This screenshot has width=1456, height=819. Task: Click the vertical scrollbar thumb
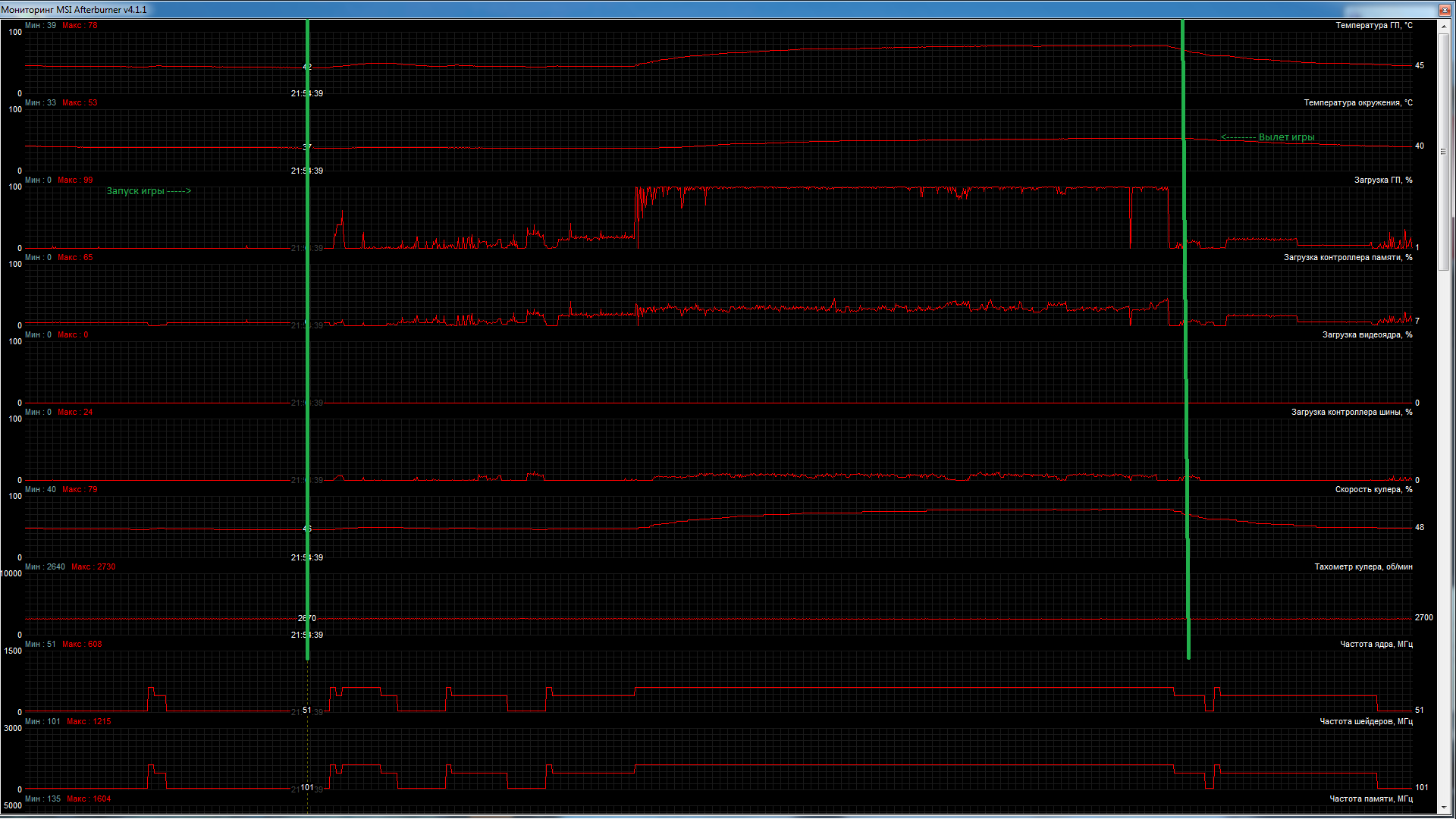pos(1444,151)
